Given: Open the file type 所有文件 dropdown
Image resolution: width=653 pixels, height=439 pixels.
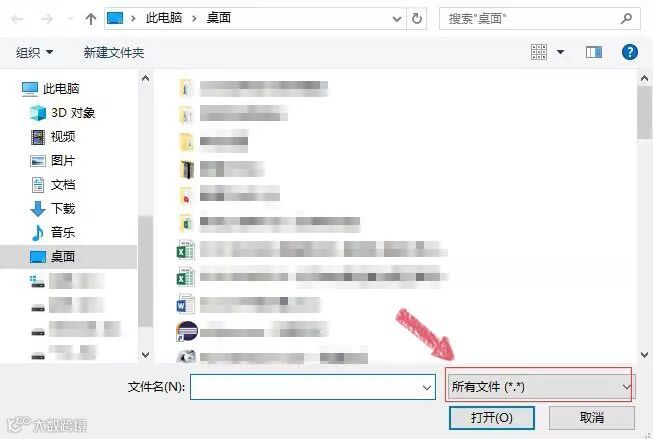Looking at the screenshot, I should [540, 387].
